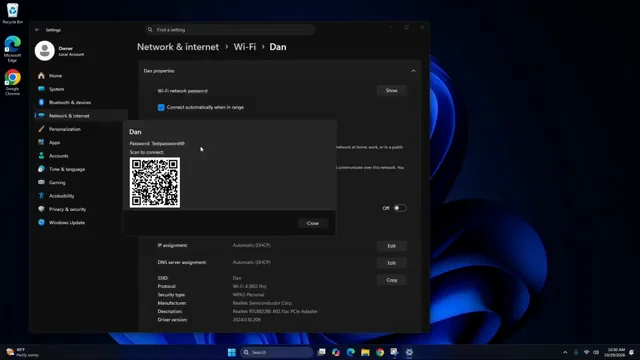Click the volume speaker tray icon
Screen dimensions: 640x360
(x=596, y=352)
